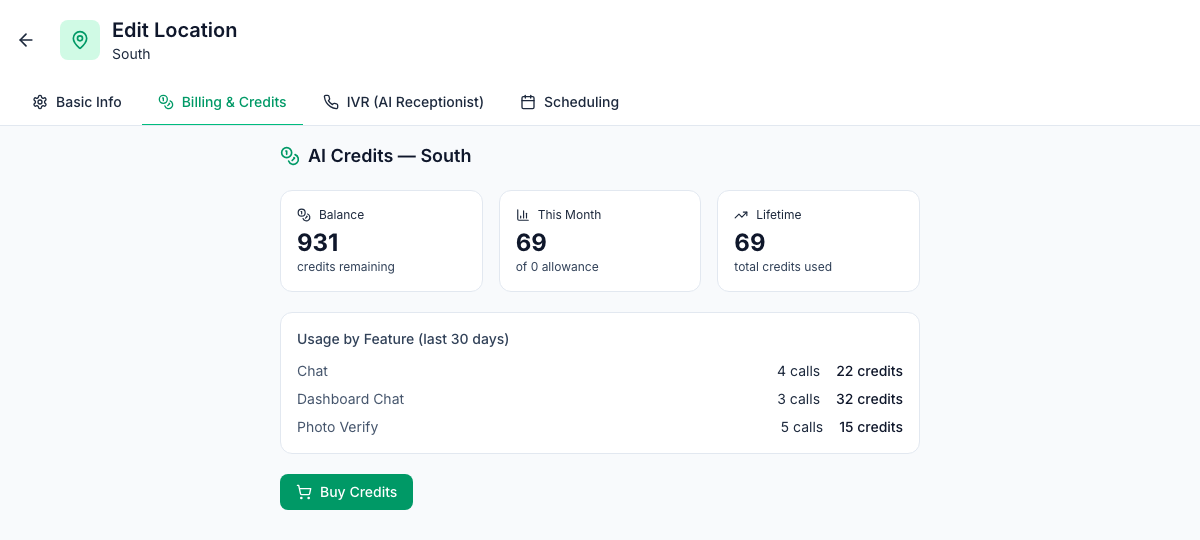Click the green location pin icon
The height and width of the screenshot is (540, 1200).
(x=80, y=40)
